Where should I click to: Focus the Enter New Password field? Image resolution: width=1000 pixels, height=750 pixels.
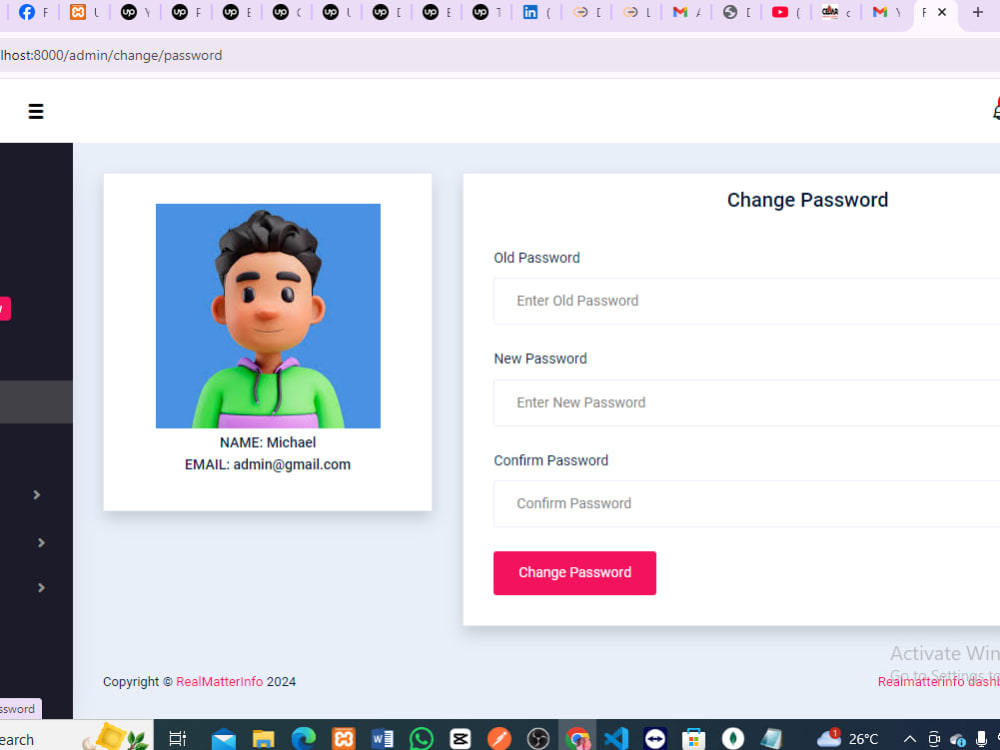click(x=746, y=402)
